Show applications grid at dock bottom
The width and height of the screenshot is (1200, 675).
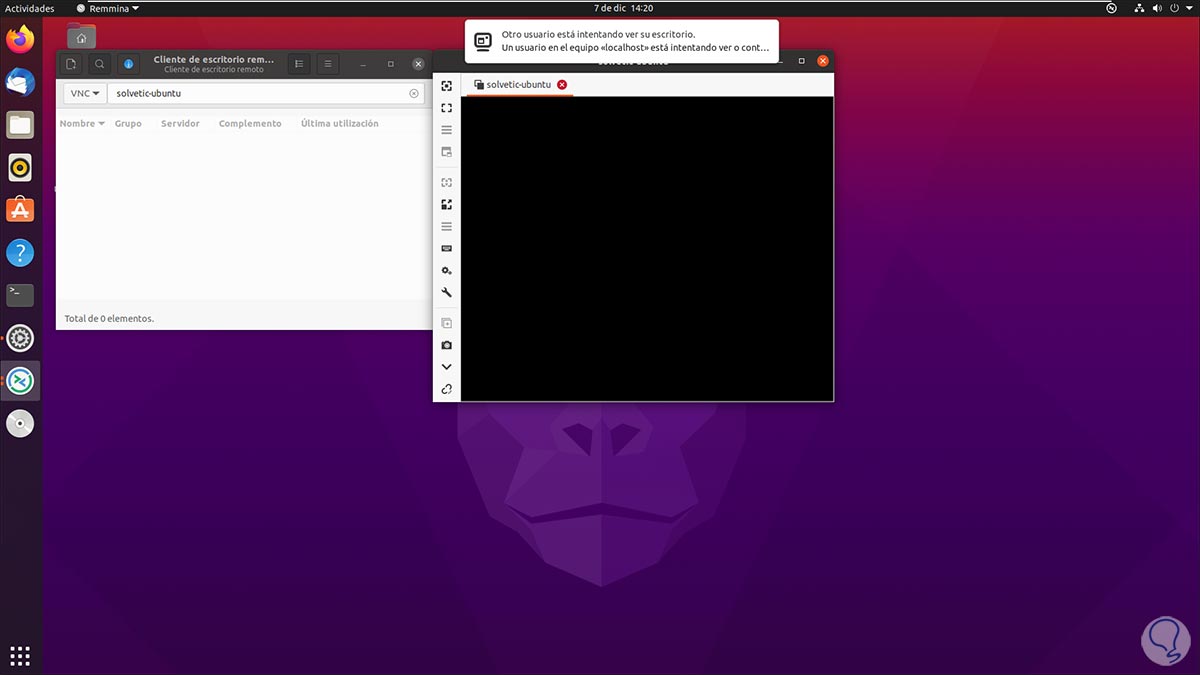(20, 656)
